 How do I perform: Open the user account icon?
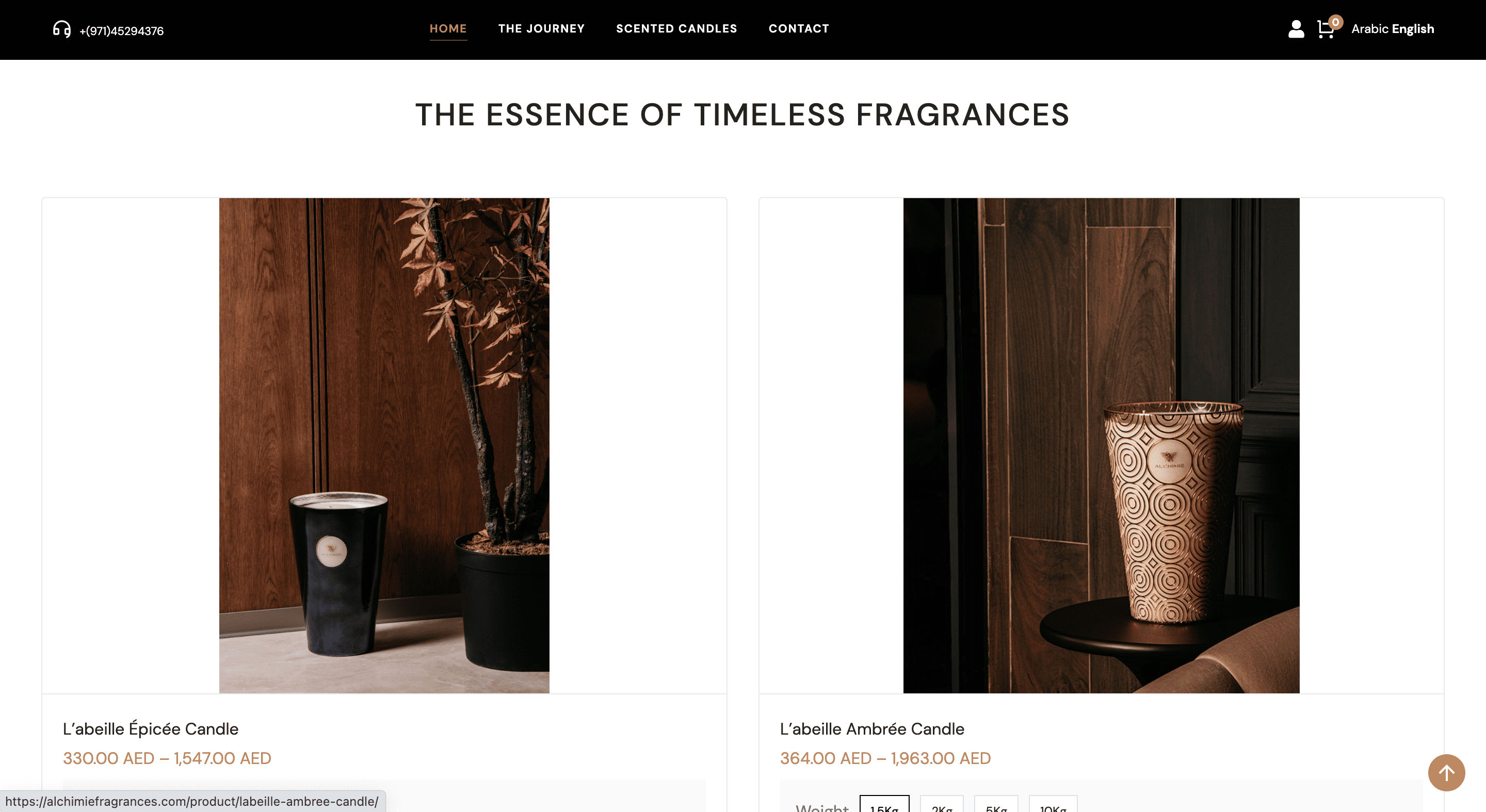tap(1296, 29)
